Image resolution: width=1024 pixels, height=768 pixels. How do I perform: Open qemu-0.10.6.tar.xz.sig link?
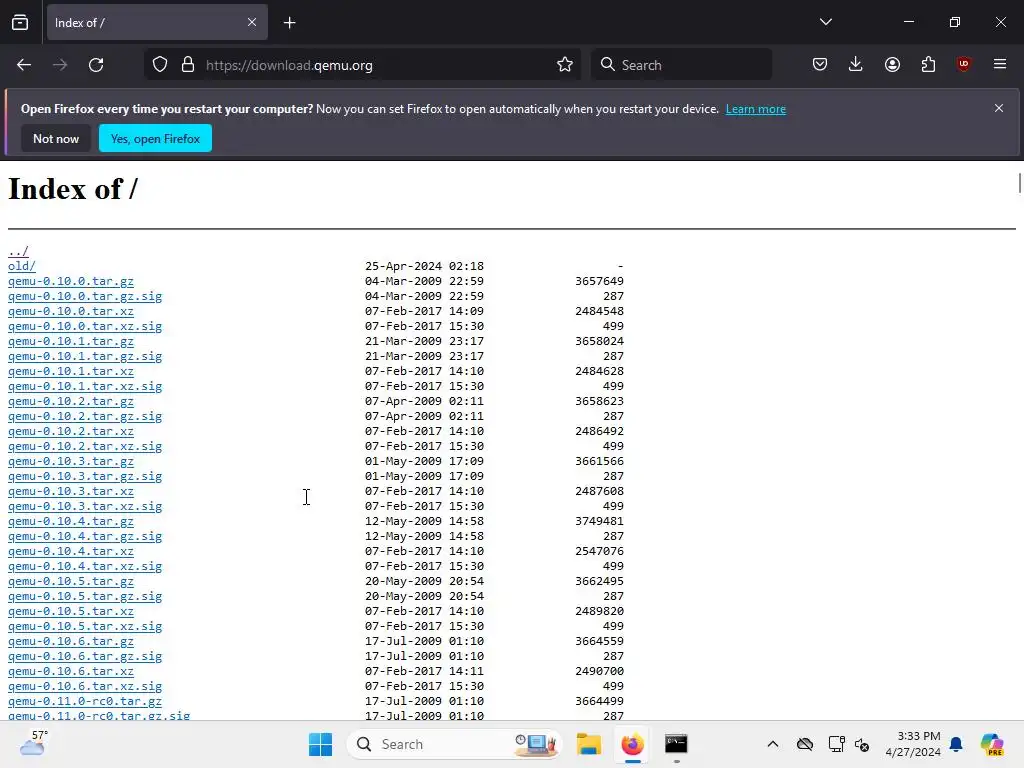tap(85, 686)
